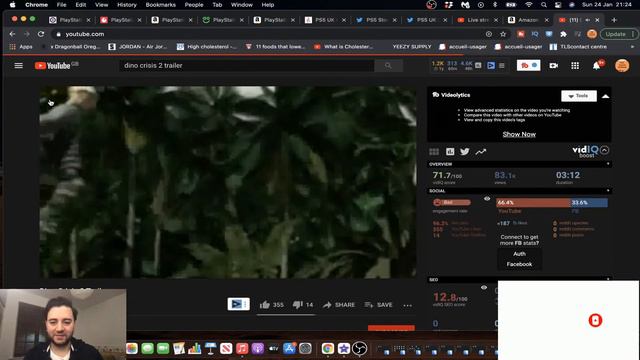The width and height of the screenshot is (640, 360).
Task: Like the video with thumbs up 355
Action: pos(271,305)
